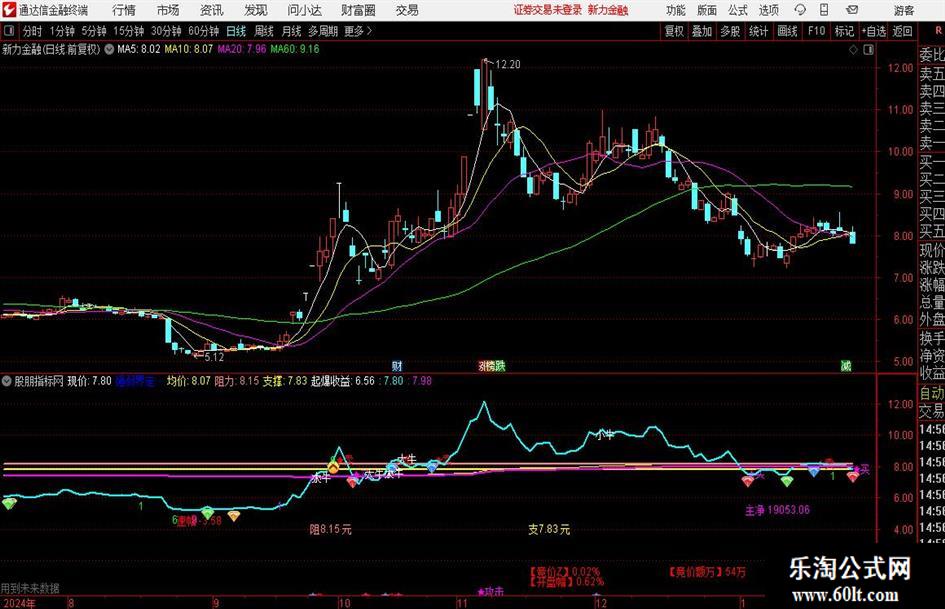Click the diamond icon at chart top-right

(x=853, y=50)
